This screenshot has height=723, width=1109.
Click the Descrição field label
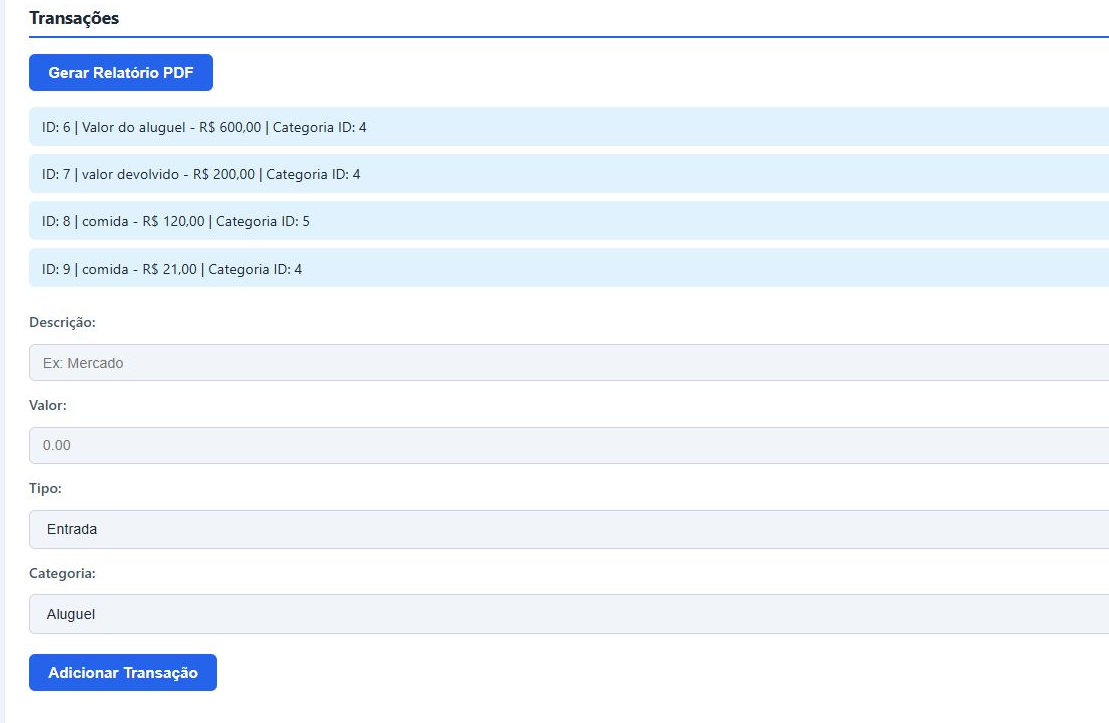pos(62,323)
